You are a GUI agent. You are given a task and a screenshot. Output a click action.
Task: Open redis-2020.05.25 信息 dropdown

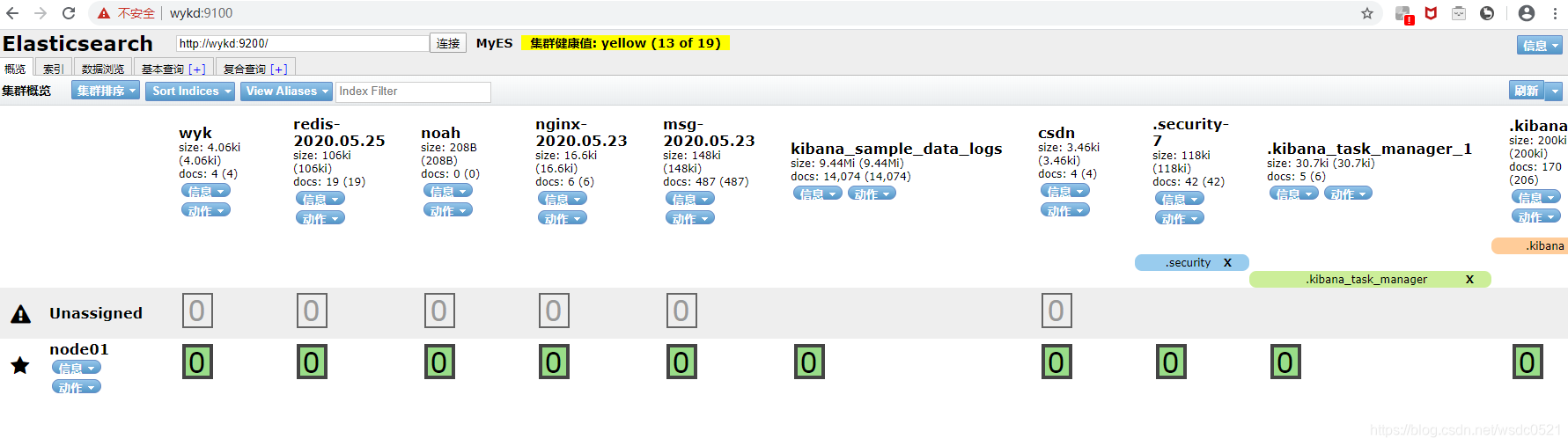click(320, 199)
